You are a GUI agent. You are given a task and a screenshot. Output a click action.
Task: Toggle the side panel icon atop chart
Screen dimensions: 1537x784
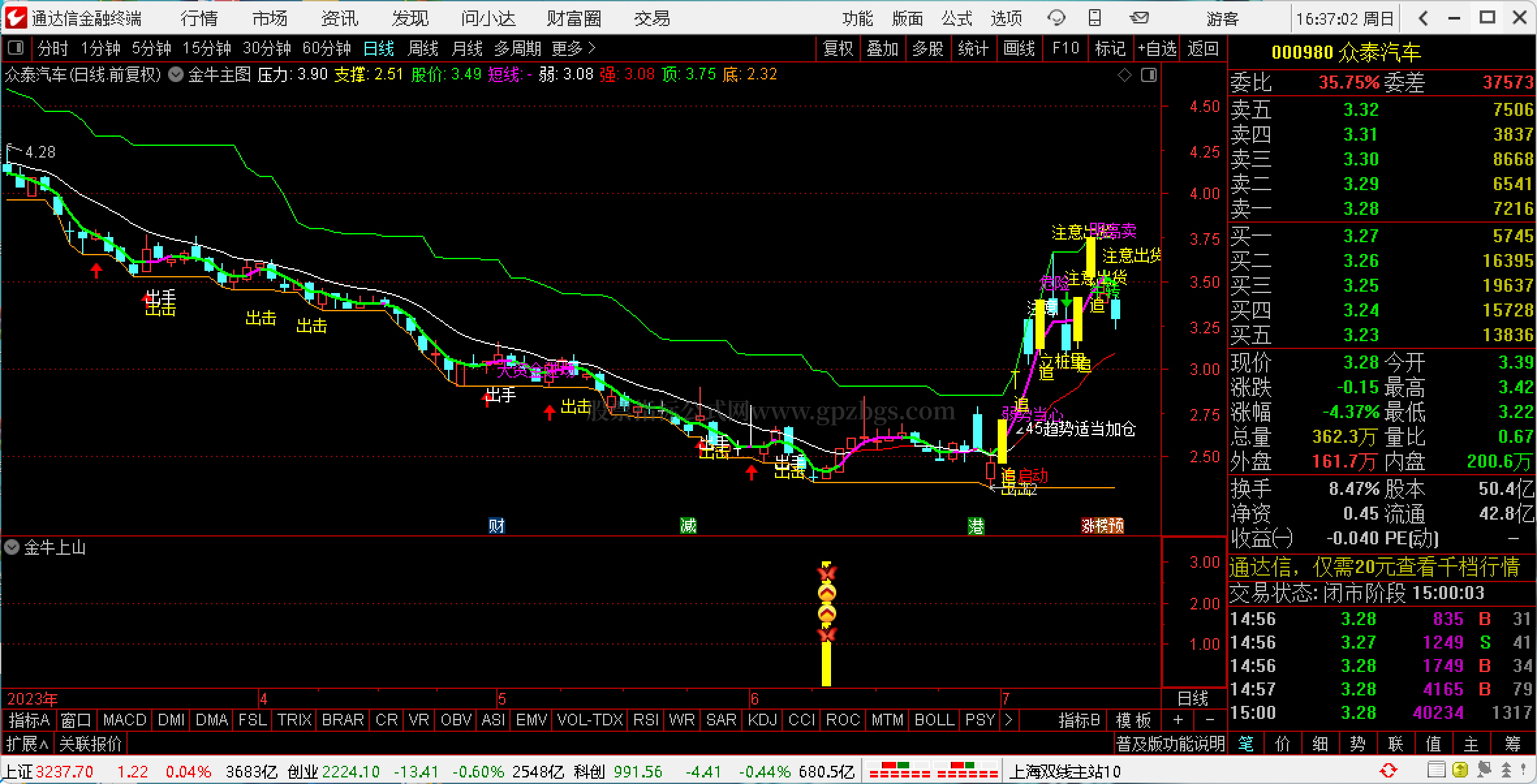[1149, 75]
